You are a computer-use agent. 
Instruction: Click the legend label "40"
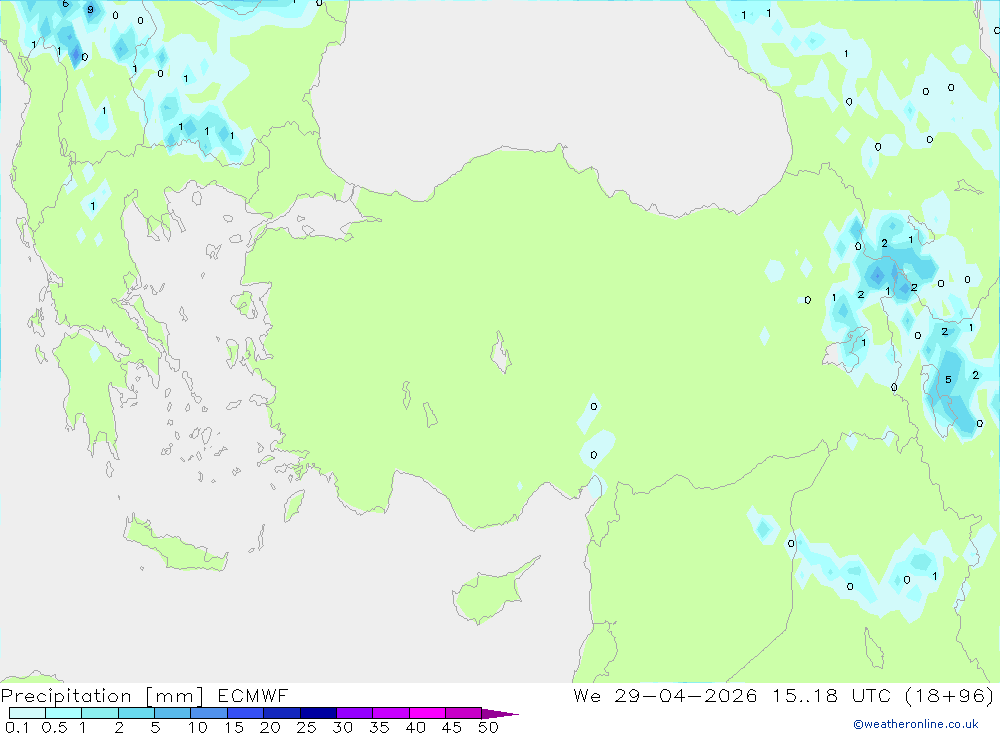pyautogui.click(x=415, y=727)
